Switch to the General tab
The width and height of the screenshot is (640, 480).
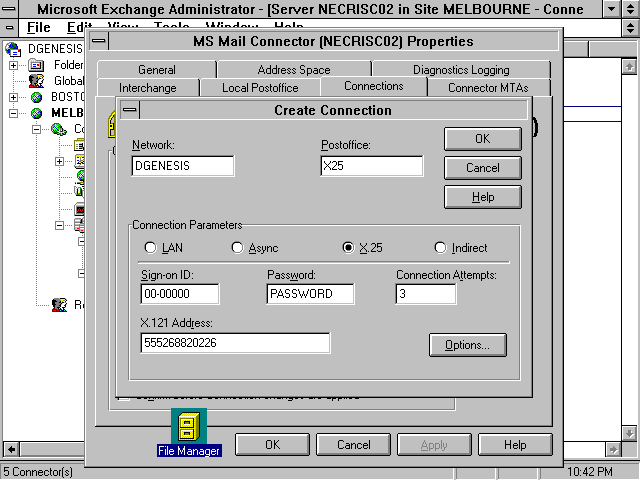[x=157, y=70]
